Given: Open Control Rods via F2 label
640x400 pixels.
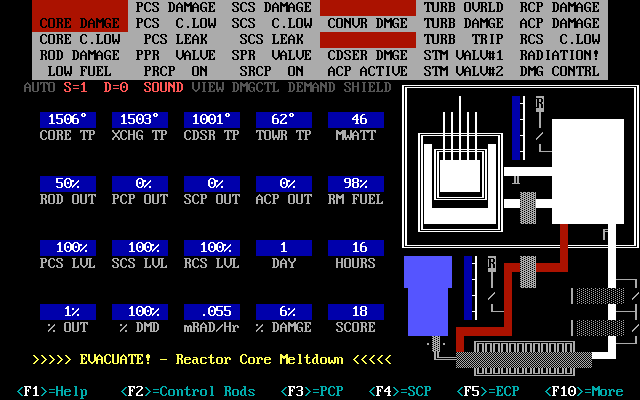Looking at the screenshot, I should pyautogui.click(x=188, y=391).
